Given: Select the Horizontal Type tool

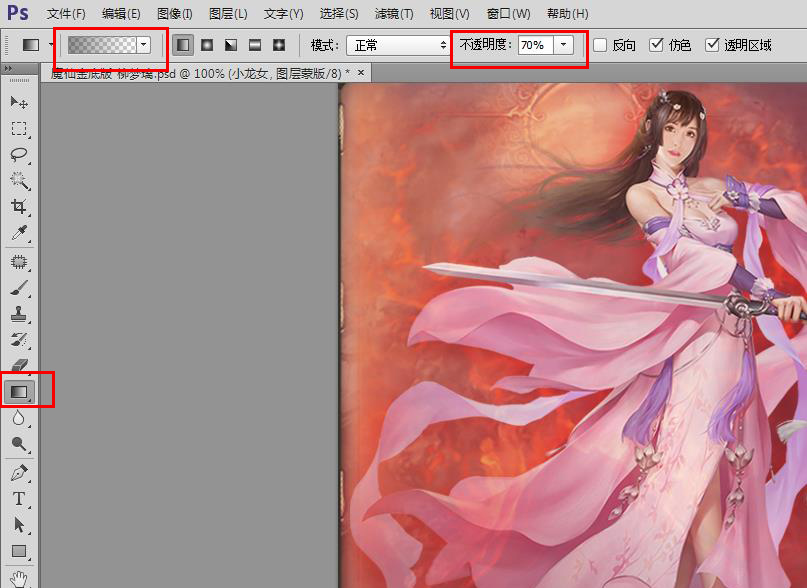Looking at the screenshot, I should 19,498.
